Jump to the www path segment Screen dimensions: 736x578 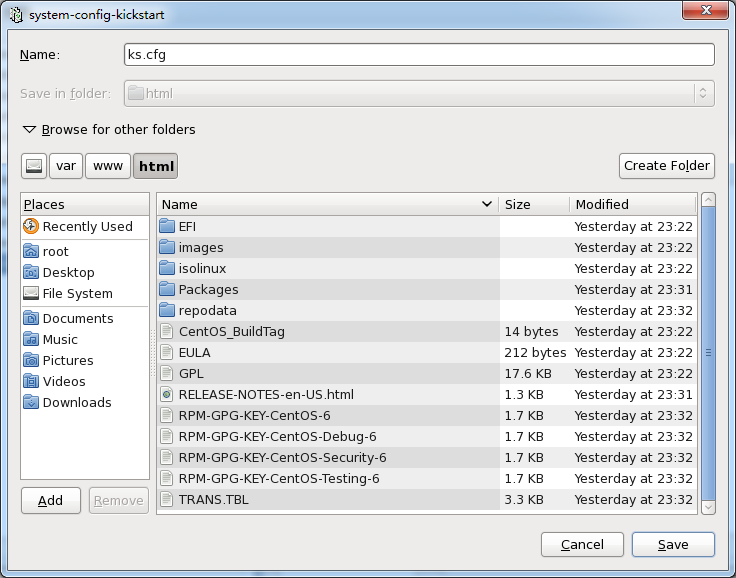pos(107,166)
